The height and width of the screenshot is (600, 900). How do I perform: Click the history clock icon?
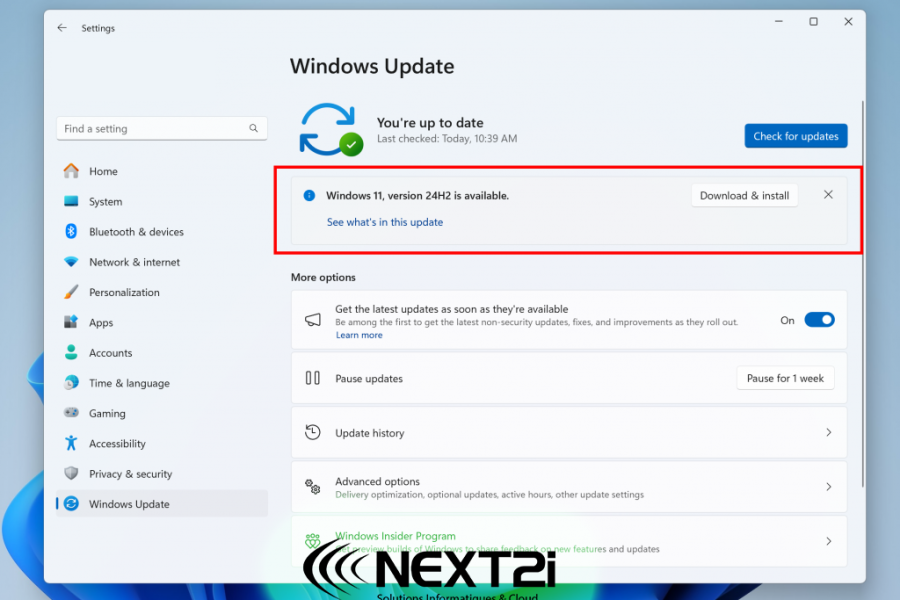click(x=313, y=432)
